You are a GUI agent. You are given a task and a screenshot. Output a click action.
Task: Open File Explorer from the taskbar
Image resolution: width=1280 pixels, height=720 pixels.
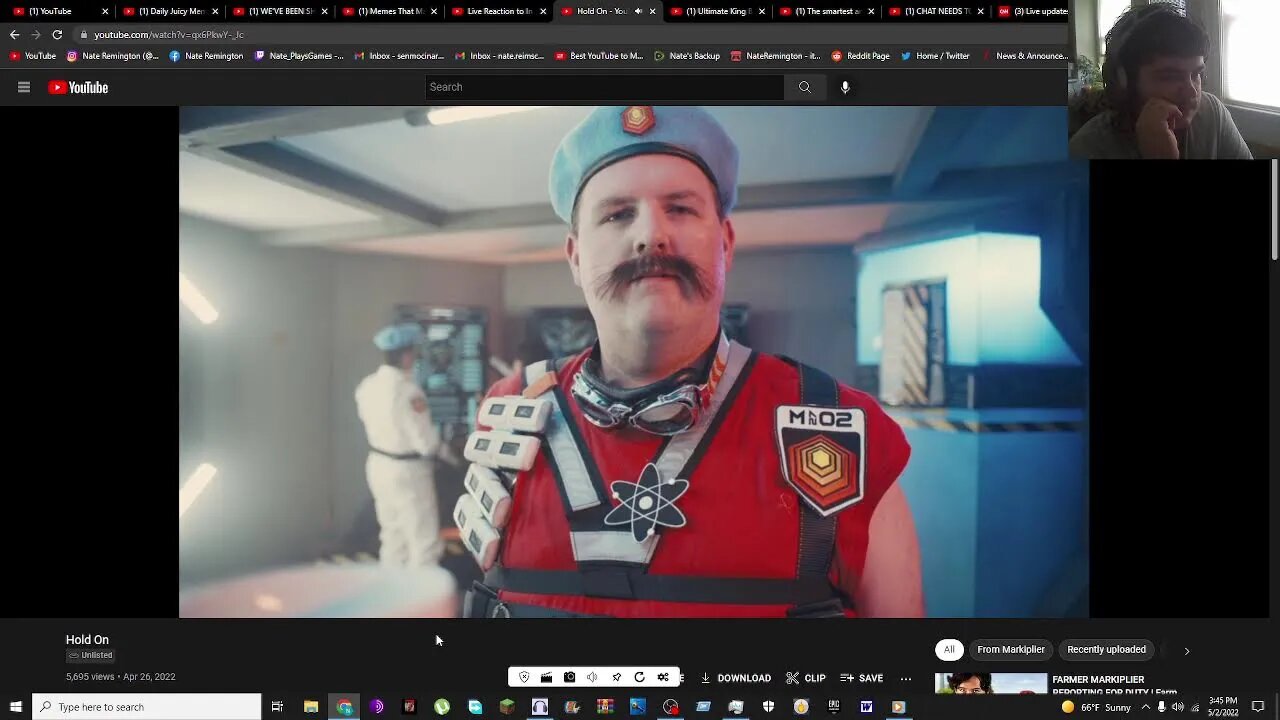311,707
